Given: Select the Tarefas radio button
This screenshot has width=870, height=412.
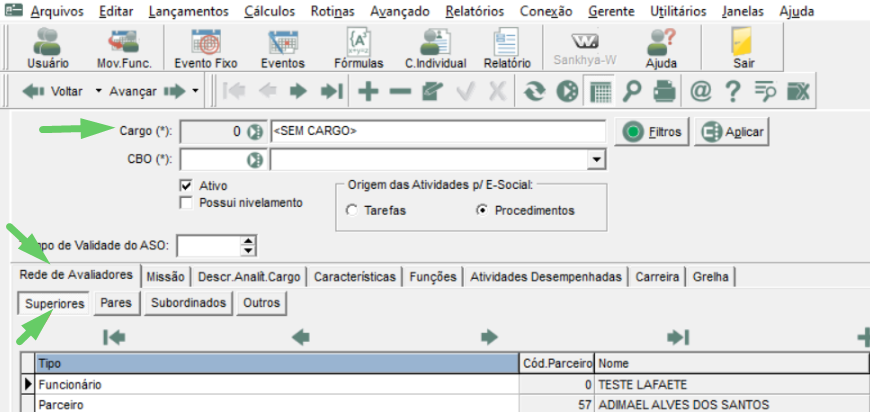Looking at the screenshot, I should (351, 211).
